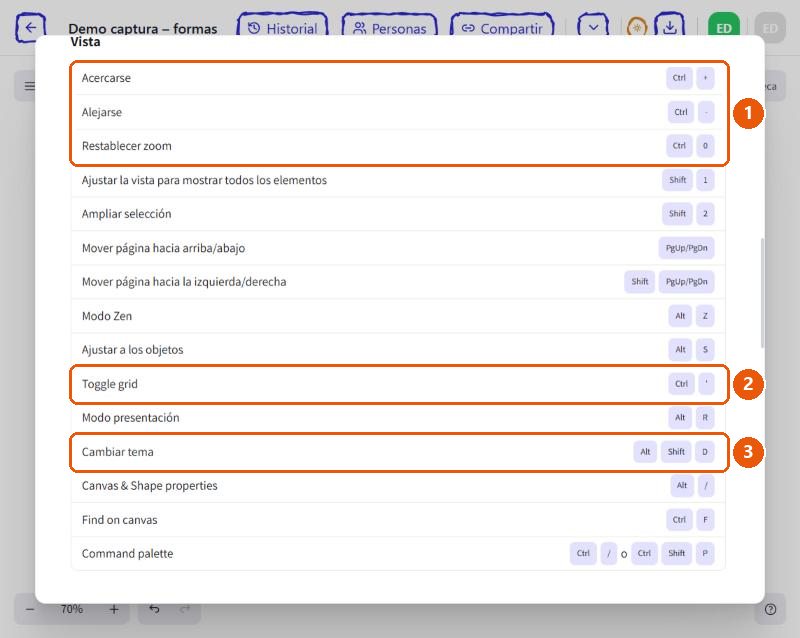Click the "PgUp/PgDn" key in arriba/abajo row
This screenshot has height=638, width=800.
pos(686,248)
